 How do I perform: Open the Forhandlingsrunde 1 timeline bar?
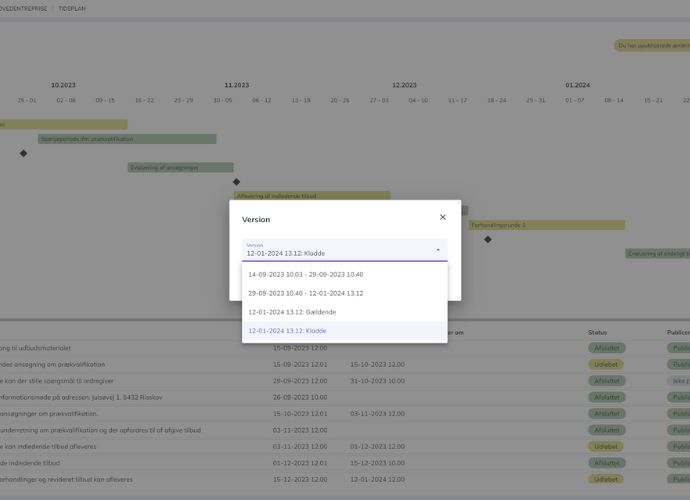(x=546, y=225)
